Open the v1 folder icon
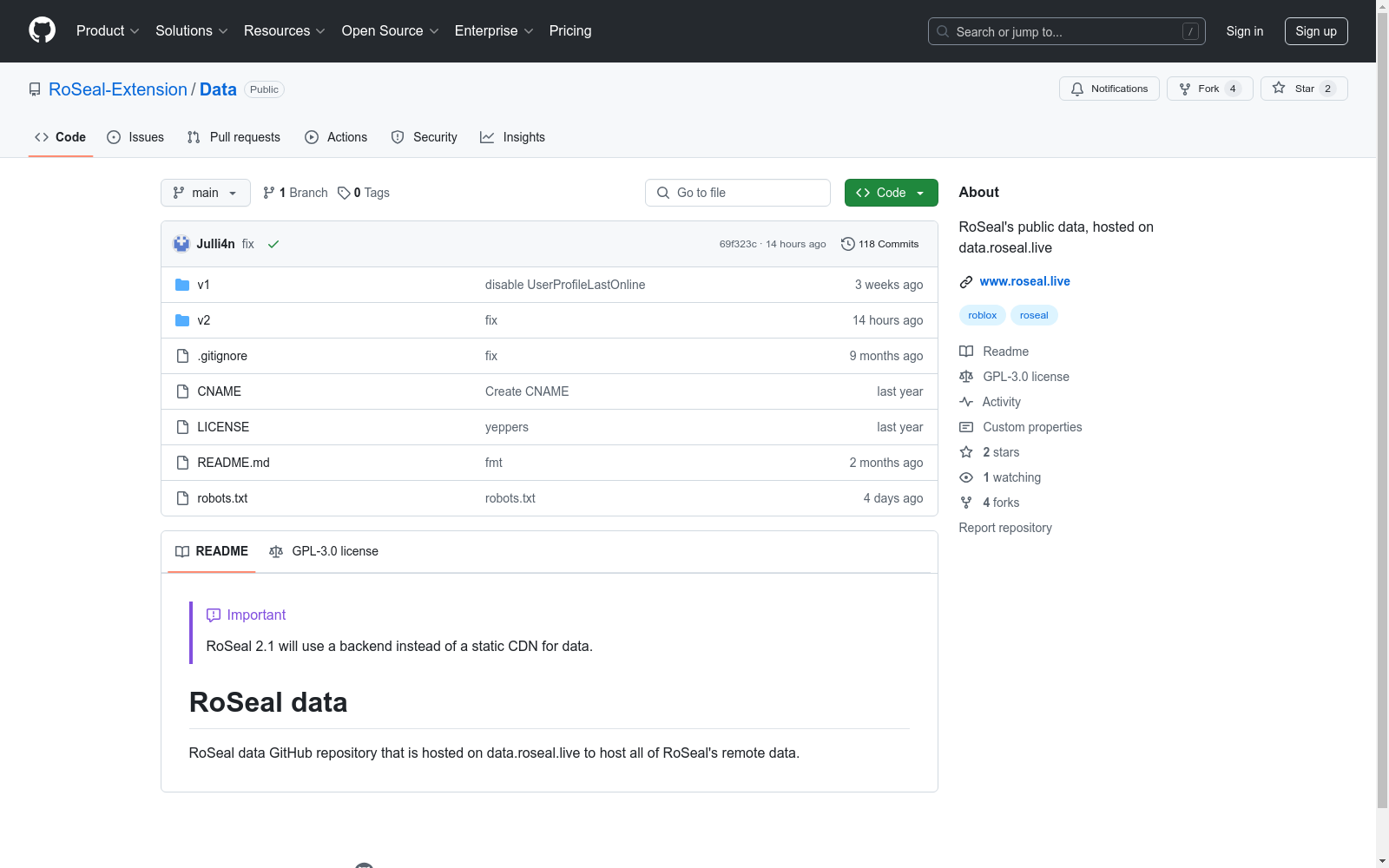Image resolution: width=1389 pixels, height=868 pixels. pos(182,285)
